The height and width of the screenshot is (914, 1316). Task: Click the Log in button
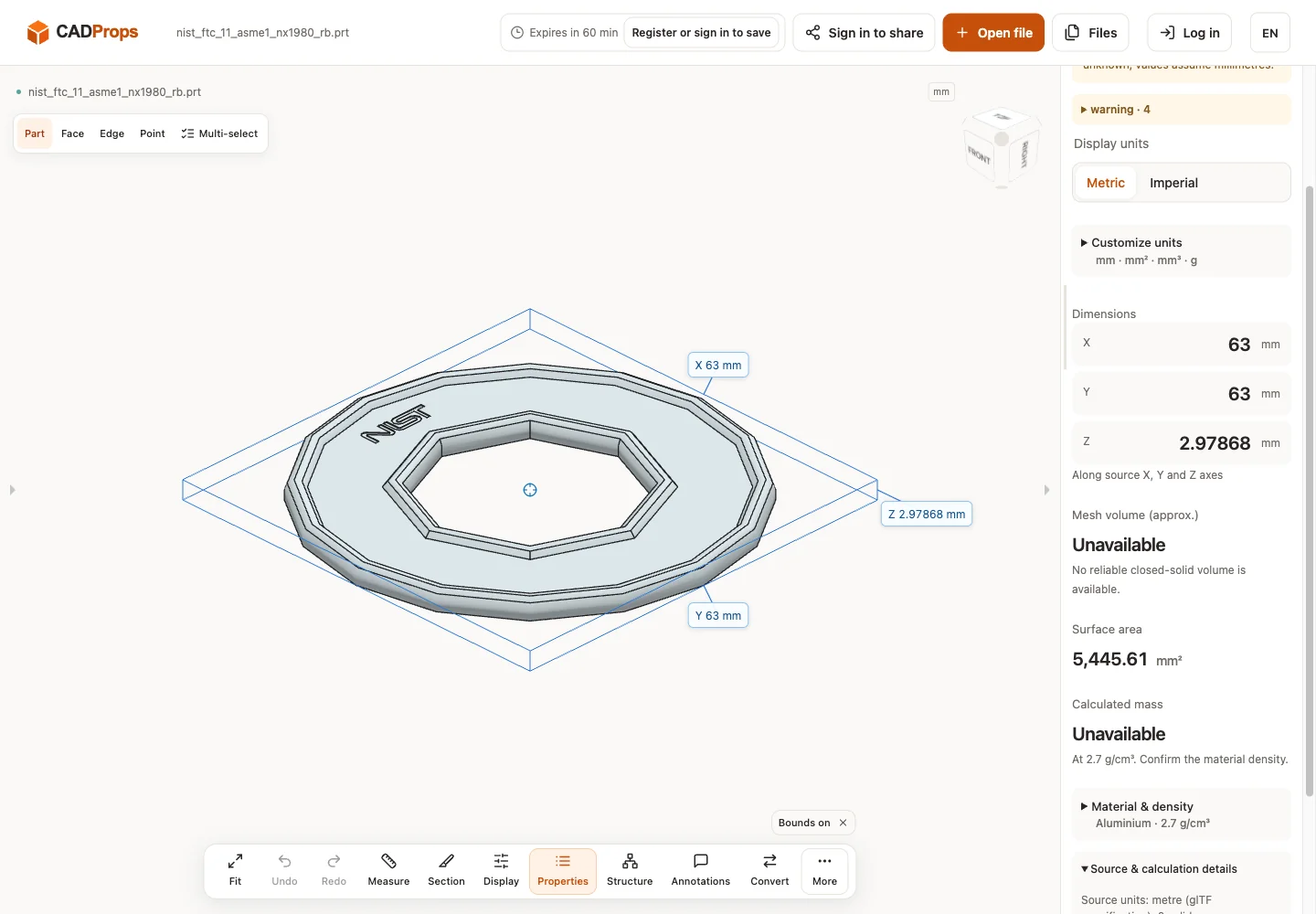coord(1190,33)
